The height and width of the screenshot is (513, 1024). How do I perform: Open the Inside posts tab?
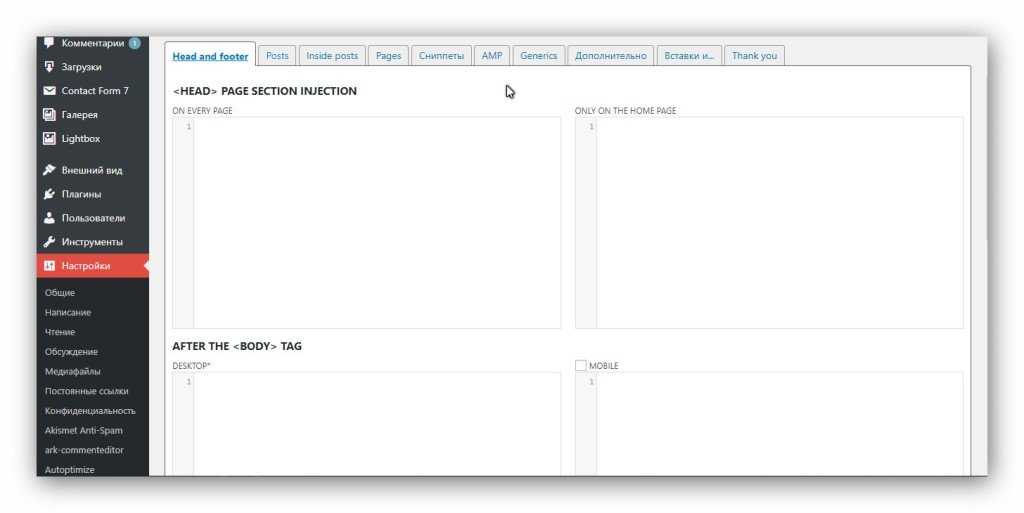tap(332, 56)
